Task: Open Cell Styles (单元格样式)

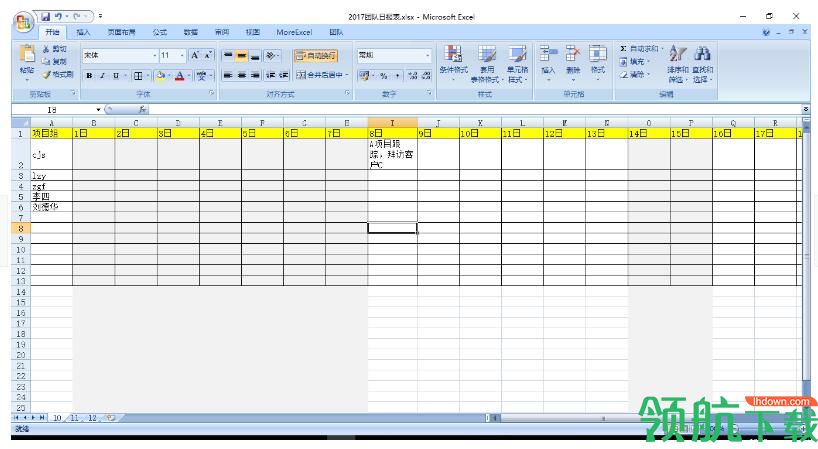Action: click(x=518, y=63)
